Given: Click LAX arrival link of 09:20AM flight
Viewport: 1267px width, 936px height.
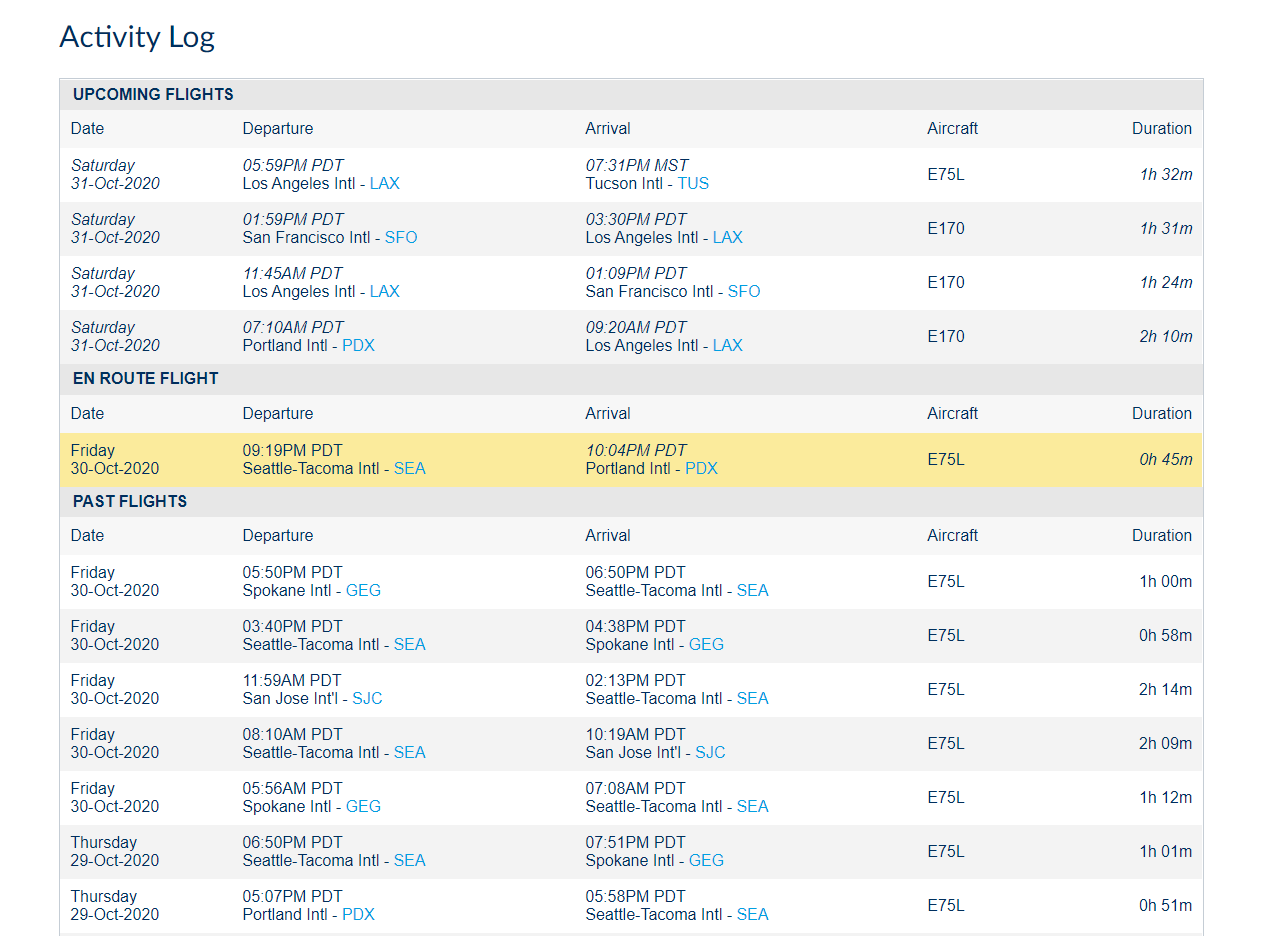Looking at the screenshot, I should click(728, 346).
